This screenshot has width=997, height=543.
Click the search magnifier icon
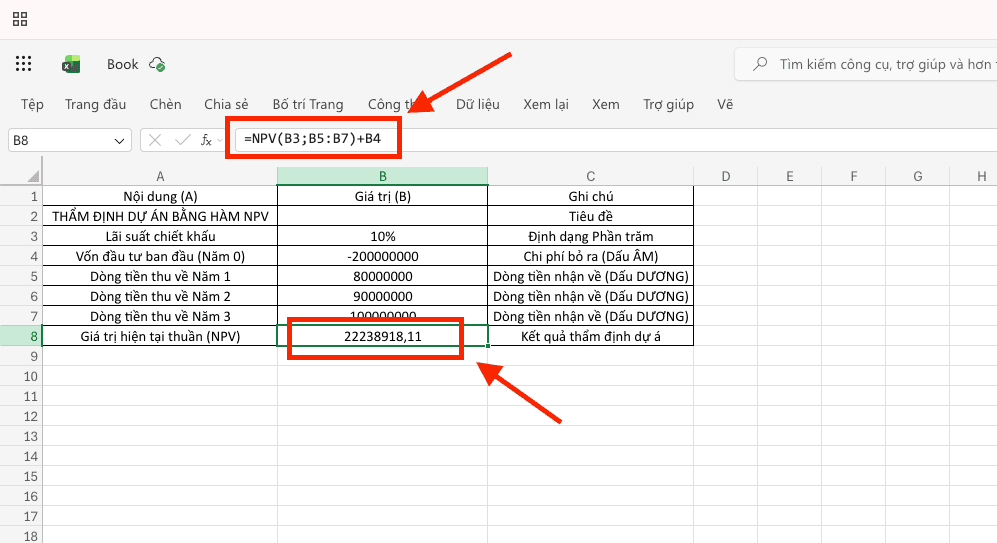[760, 64]
